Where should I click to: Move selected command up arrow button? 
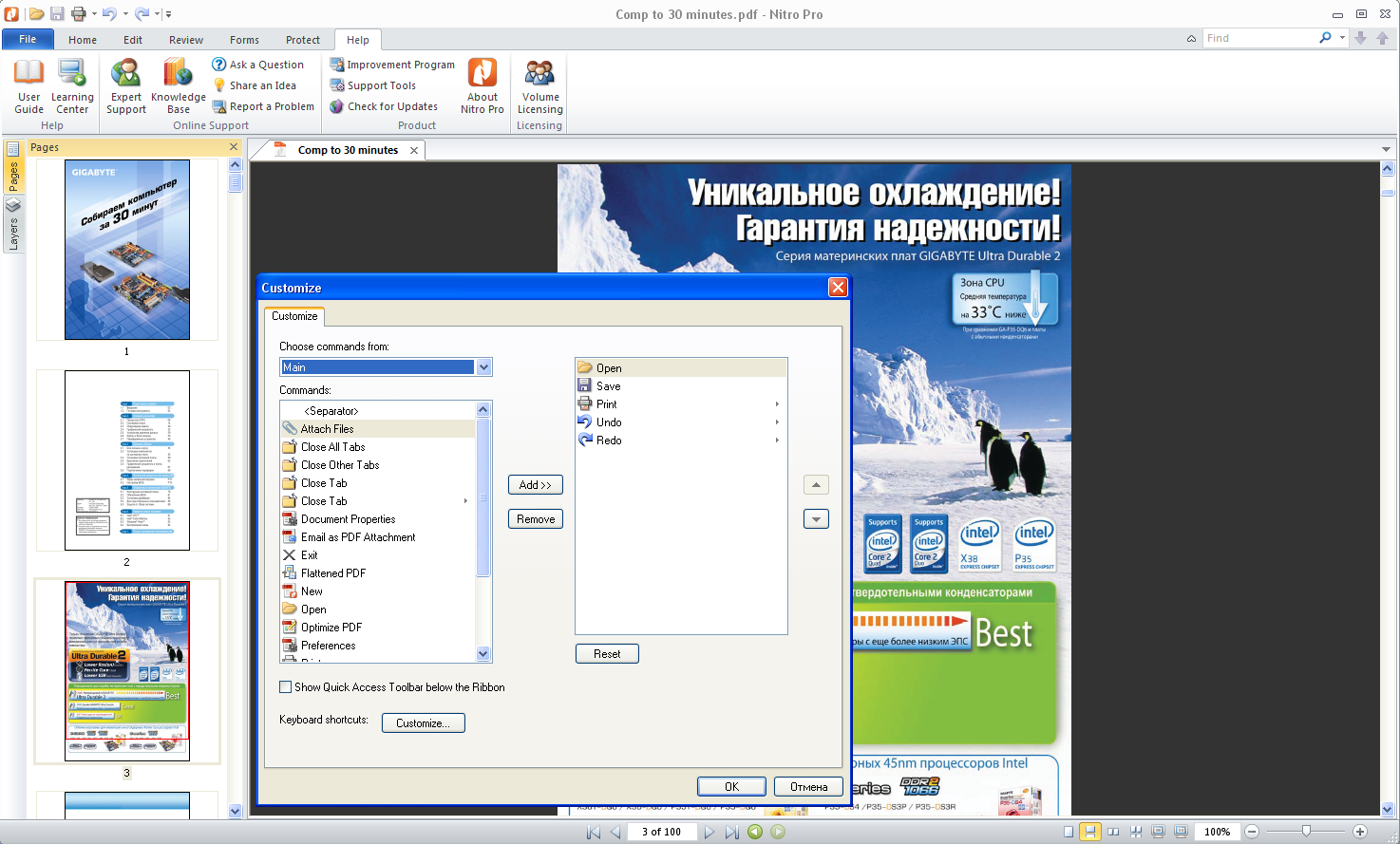tap(816, 485)
